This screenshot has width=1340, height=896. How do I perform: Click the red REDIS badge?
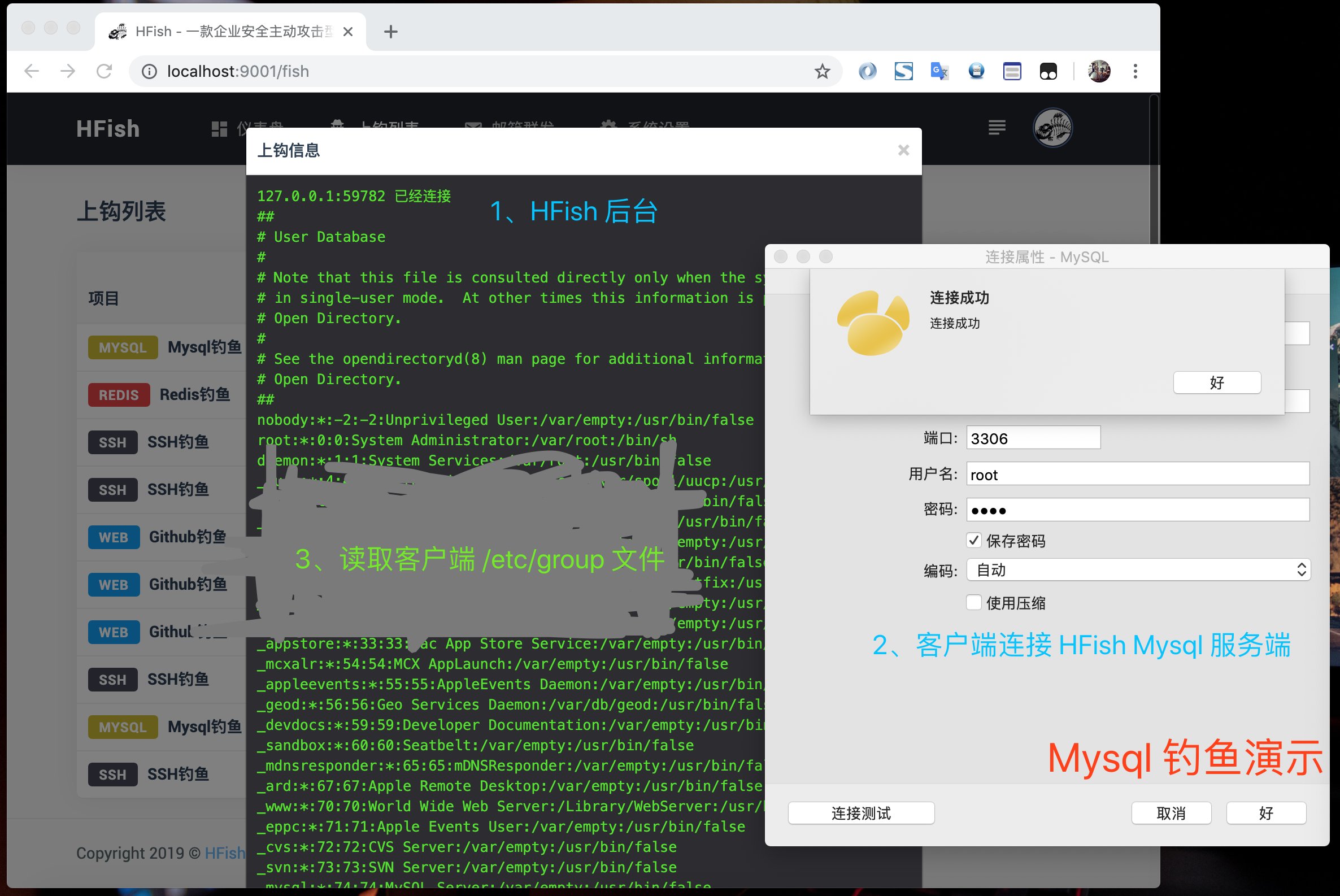click(119, 395)
